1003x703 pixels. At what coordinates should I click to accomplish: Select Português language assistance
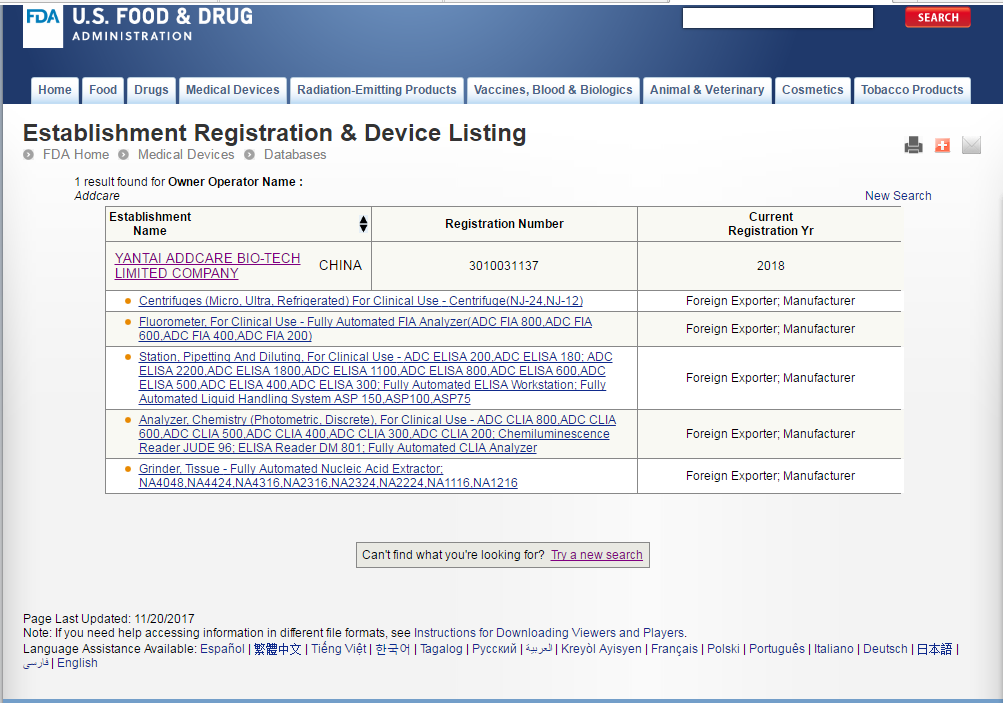point(777,649)
